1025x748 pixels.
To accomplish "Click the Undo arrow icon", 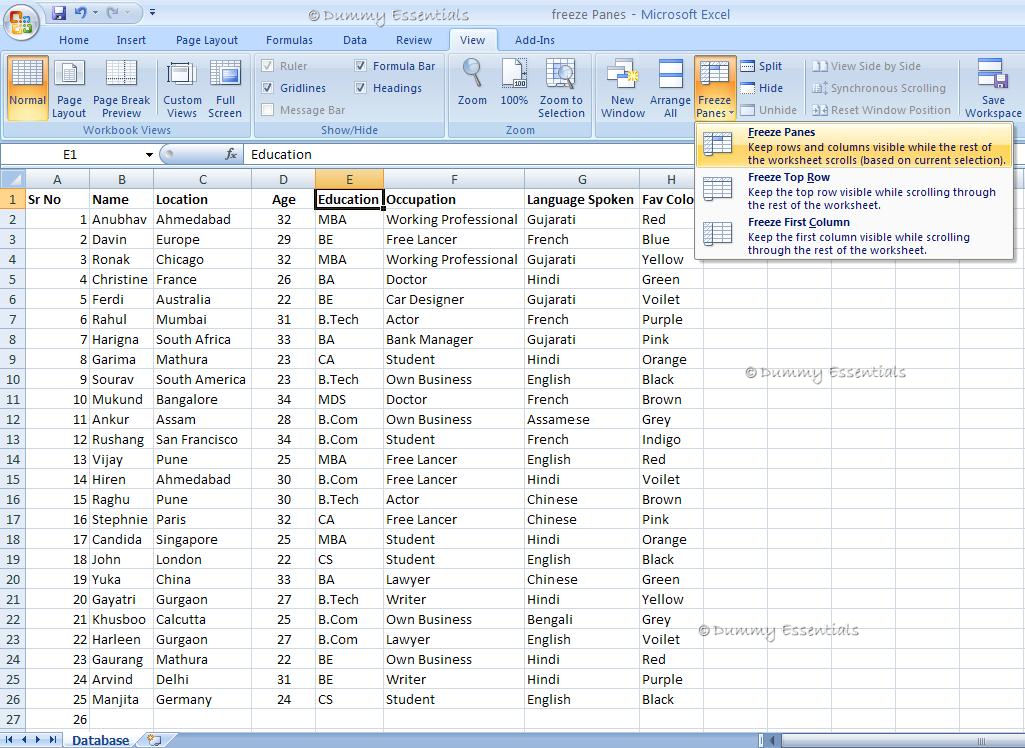I will [x=80, y=12].
